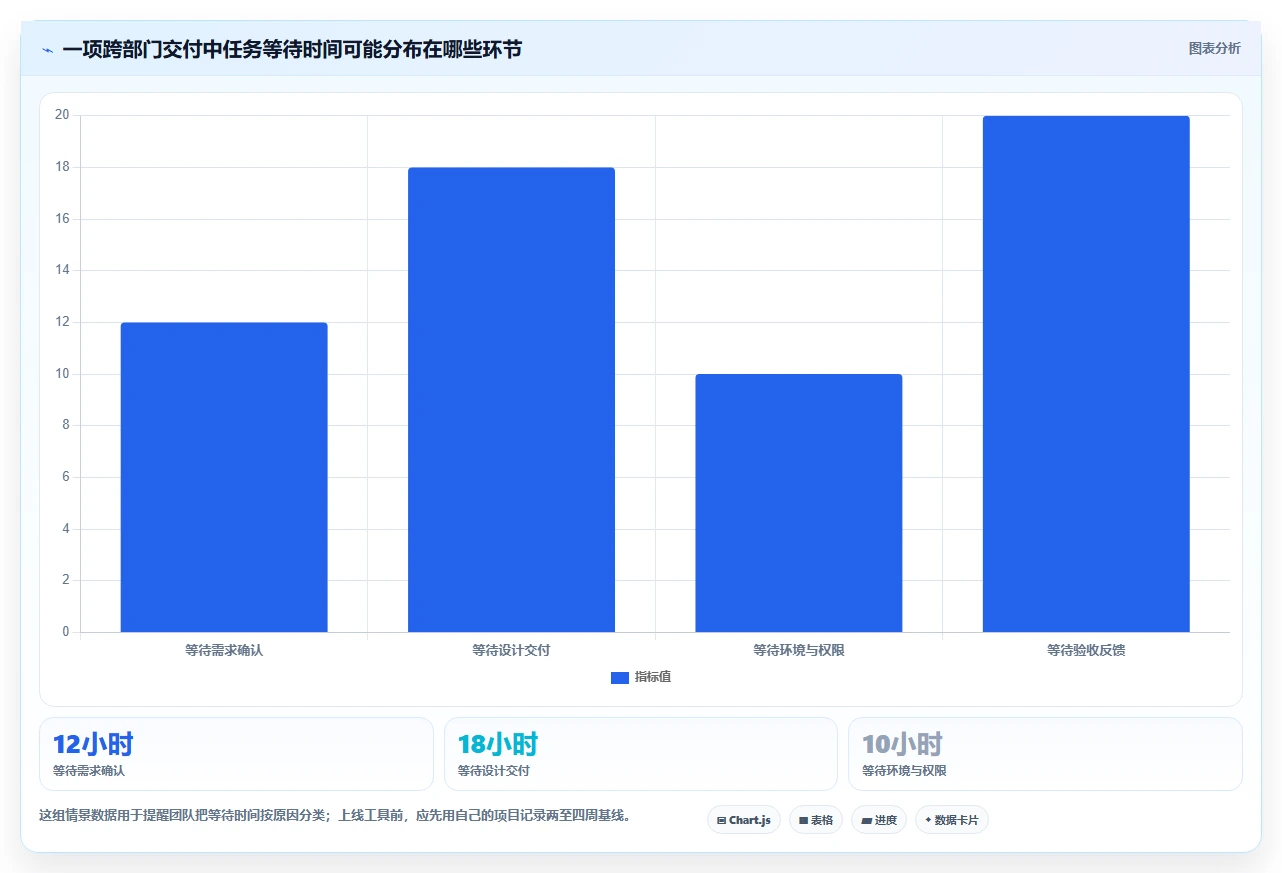Click the y-axis value 6
Image resolution: width=1282 pixels, height=873 pixels.
pyautogui.click(x=66, y=477)
